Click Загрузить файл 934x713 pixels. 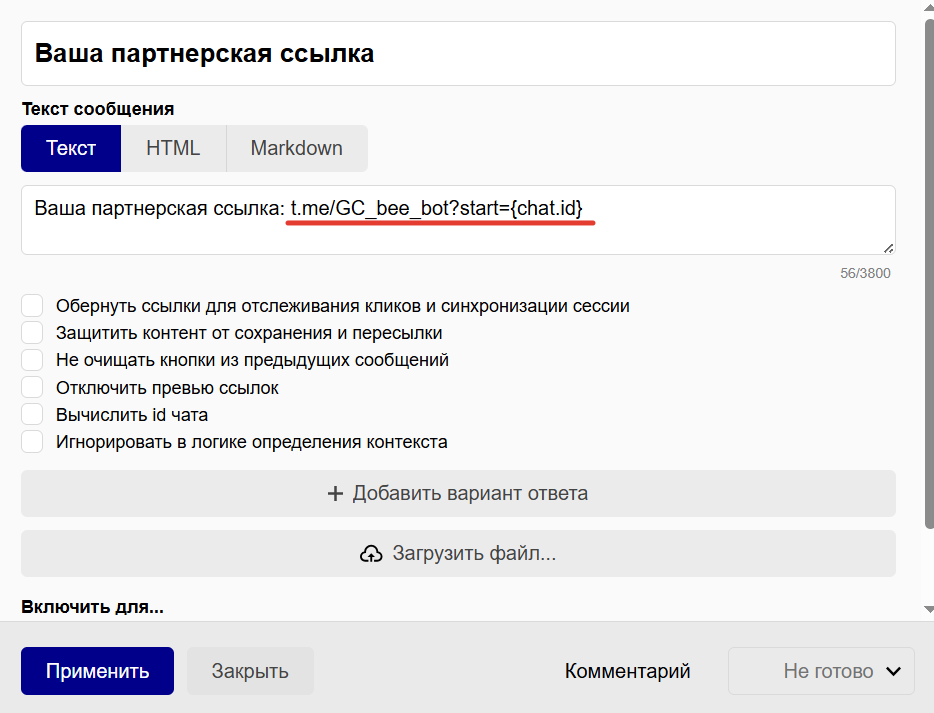coord(458,553)
